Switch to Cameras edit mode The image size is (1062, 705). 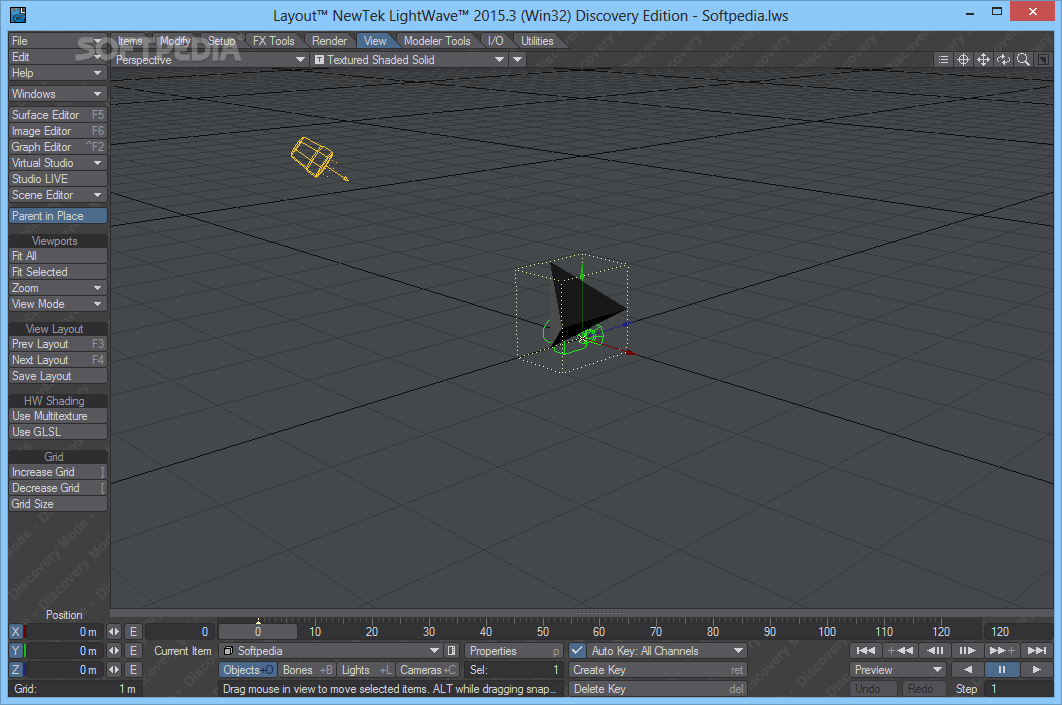pyautogui.click(x=427, y=669)
